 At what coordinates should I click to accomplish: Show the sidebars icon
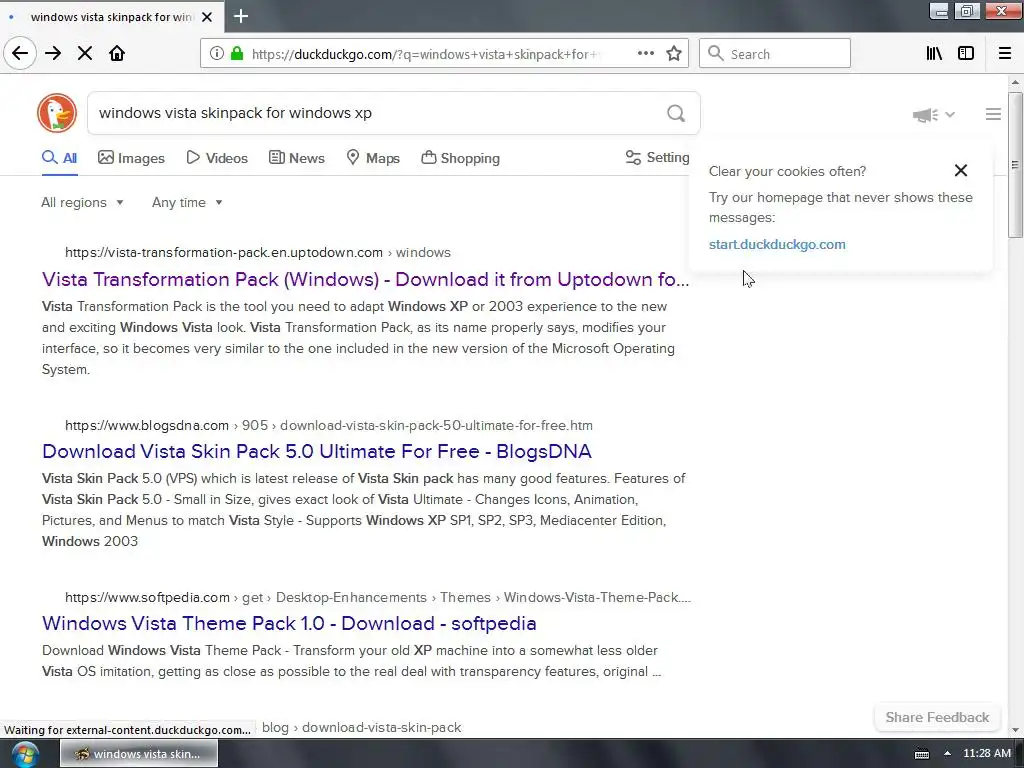(x=966, y=54)
